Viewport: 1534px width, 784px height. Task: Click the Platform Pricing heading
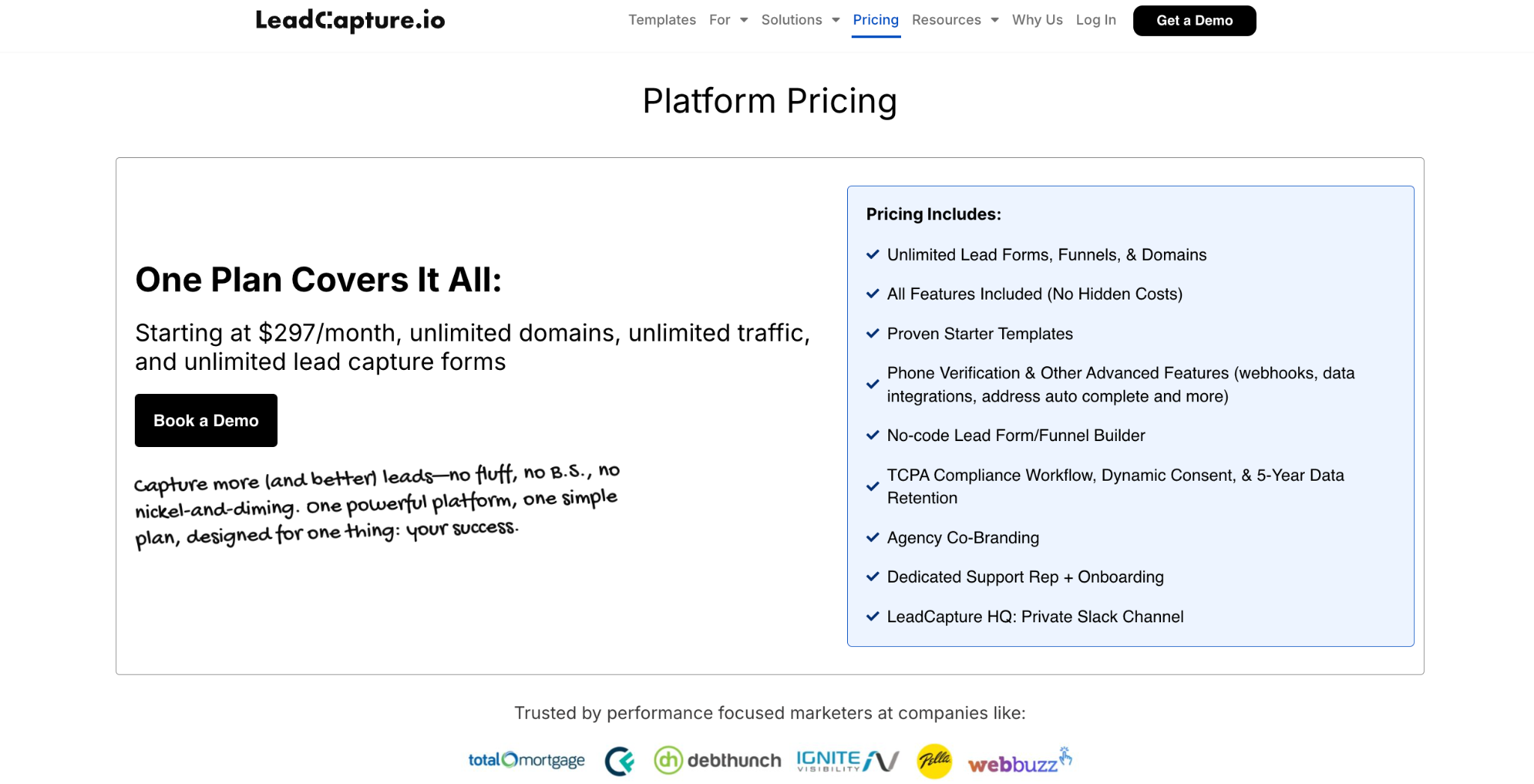[769, 101]
